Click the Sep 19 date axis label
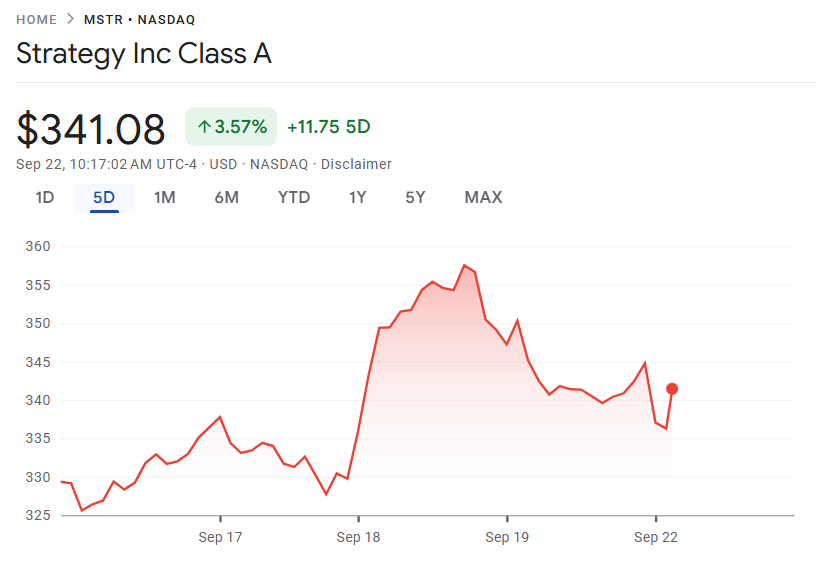 (507, 537)
